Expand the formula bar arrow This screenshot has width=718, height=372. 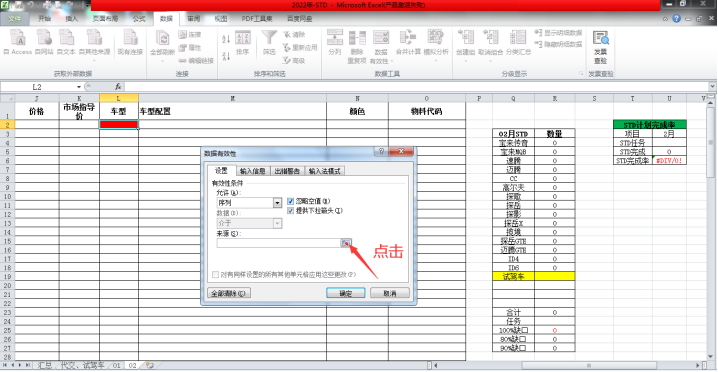click(713, 87)
